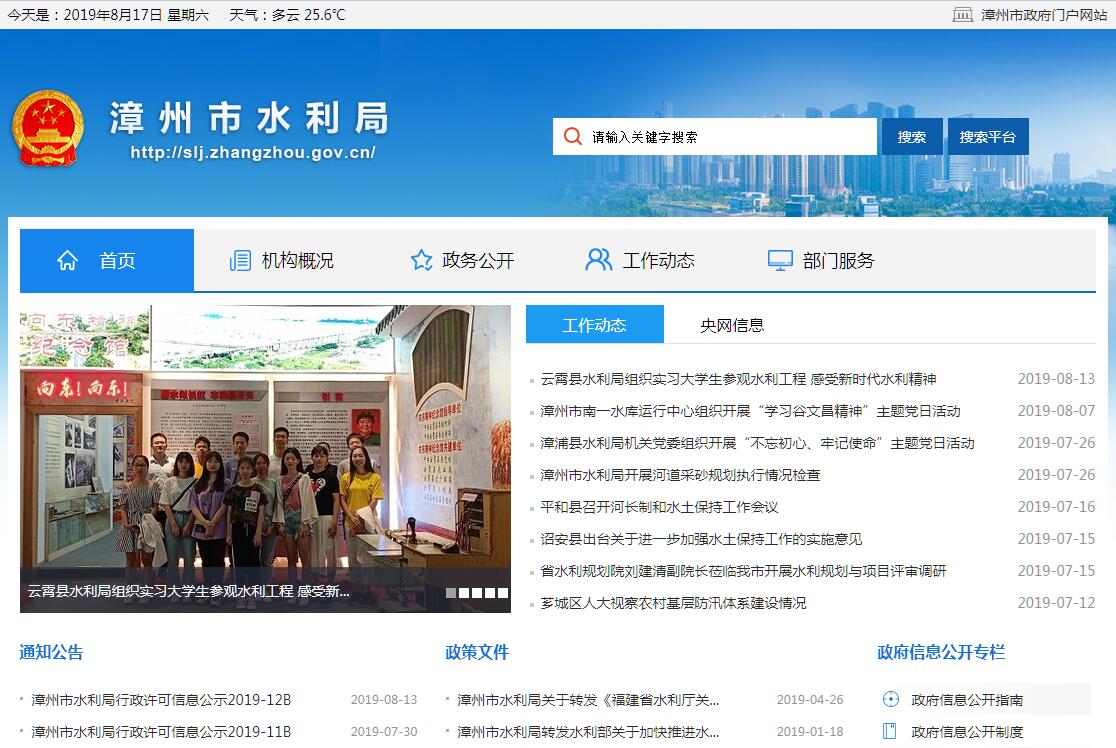The image size is (1116, 748).
Task: Select the 工作动态 news tab
Action: coord(594,325)
